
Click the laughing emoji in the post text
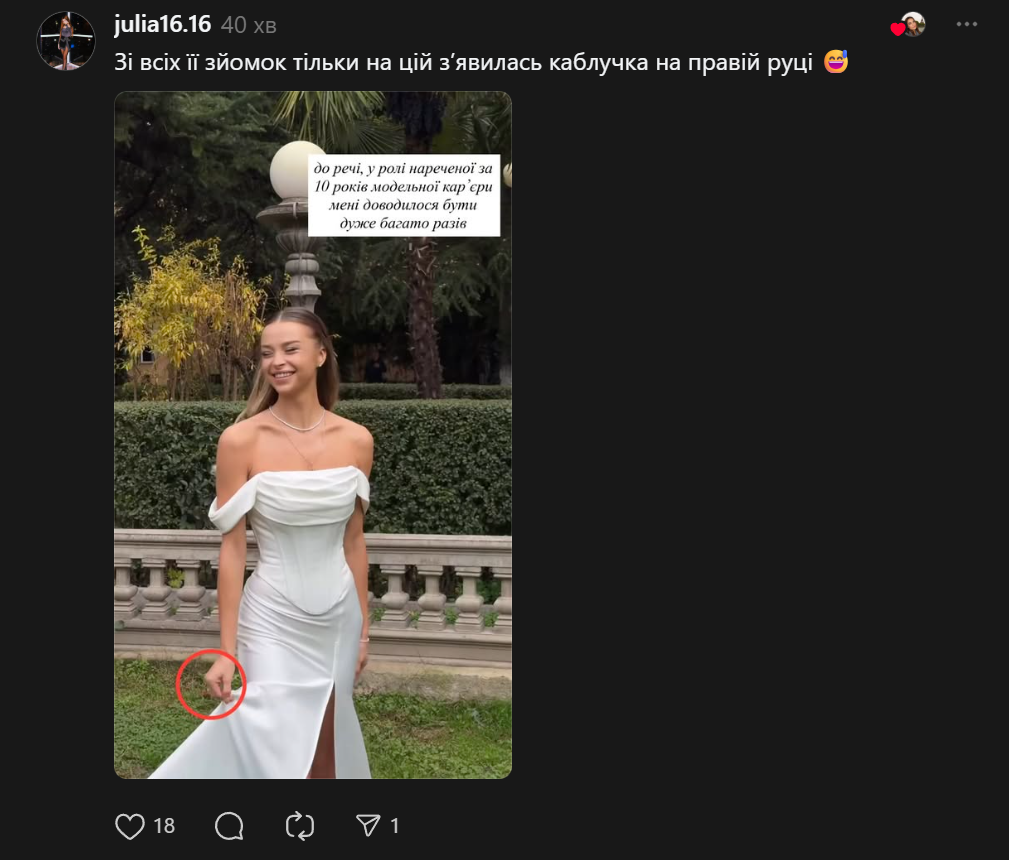click(836, 62)
